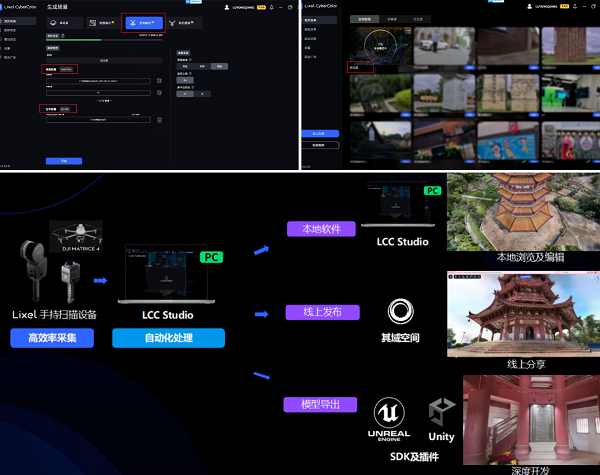Open the thumbnail of man beside white car
Image resolution: width=600 pixels, height=475 pixels.
(444, 46)
